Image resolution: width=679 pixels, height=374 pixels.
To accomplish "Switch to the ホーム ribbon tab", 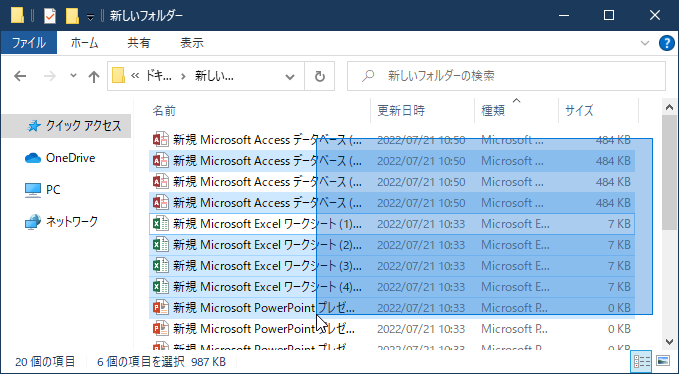I will [84, 43].
